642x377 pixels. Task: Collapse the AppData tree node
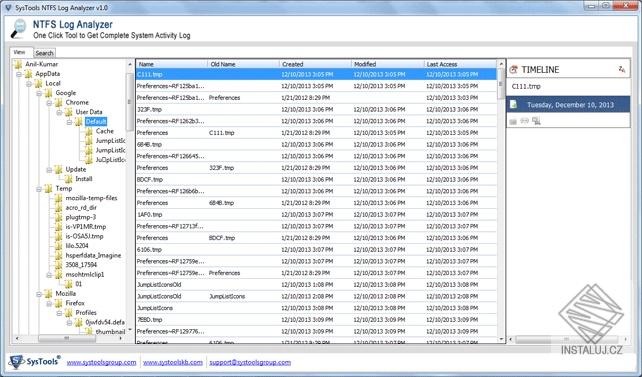19,74
